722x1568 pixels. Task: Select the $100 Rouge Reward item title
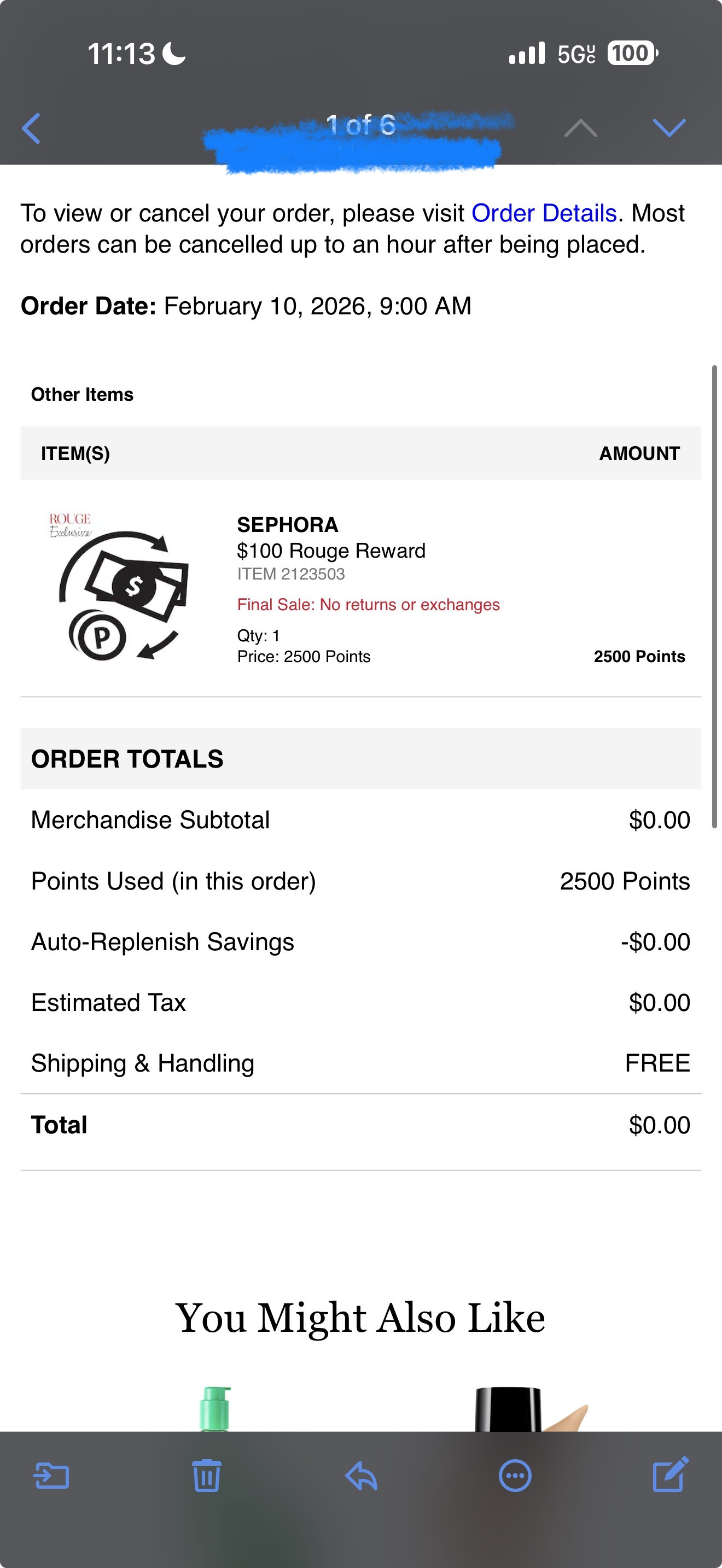click(330, 550)
